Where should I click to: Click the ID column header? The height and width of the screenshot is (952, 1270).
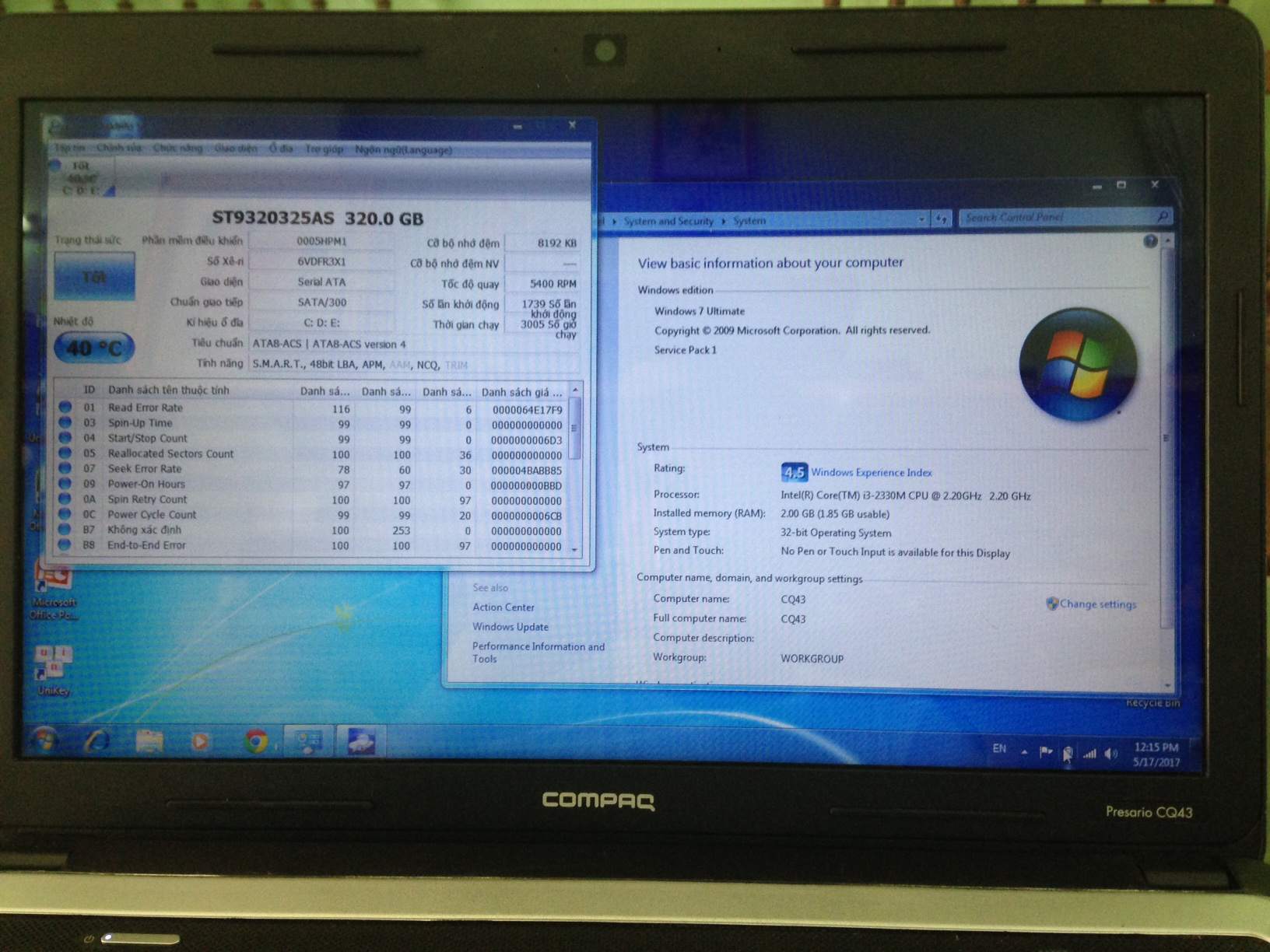pyautogui.click(x=89, y=390)
